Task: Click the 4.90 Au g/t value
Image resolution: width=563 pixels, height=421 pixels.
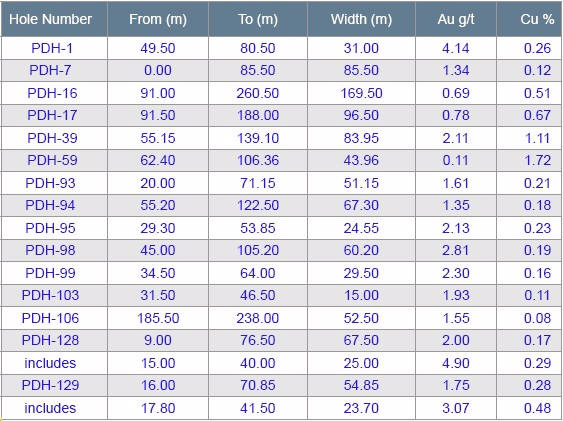Action: (x=456, y=363)
